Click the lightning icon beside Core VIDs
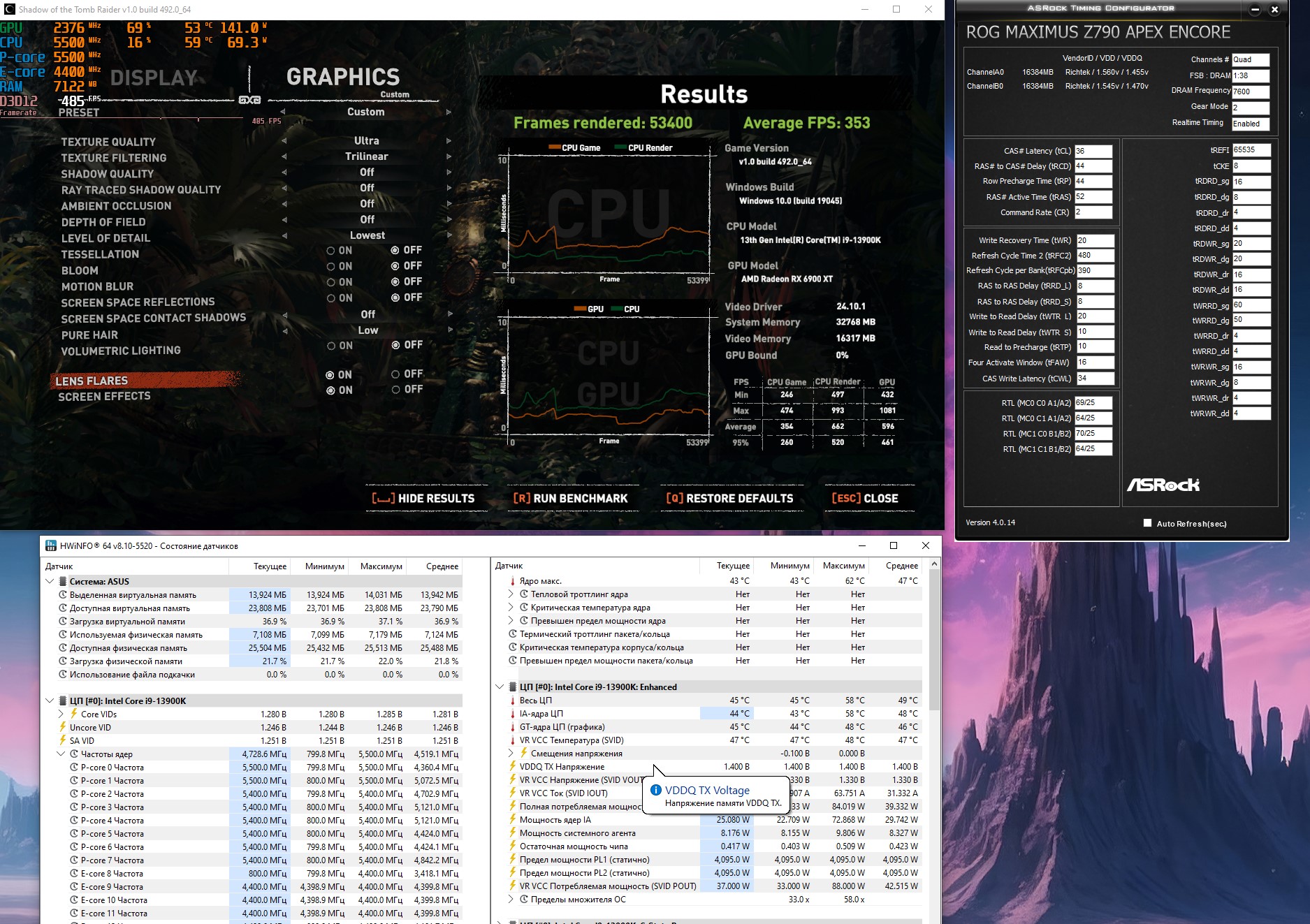Image resolution: width=1310 pixels, height=924 pixels. click(73, 714)
